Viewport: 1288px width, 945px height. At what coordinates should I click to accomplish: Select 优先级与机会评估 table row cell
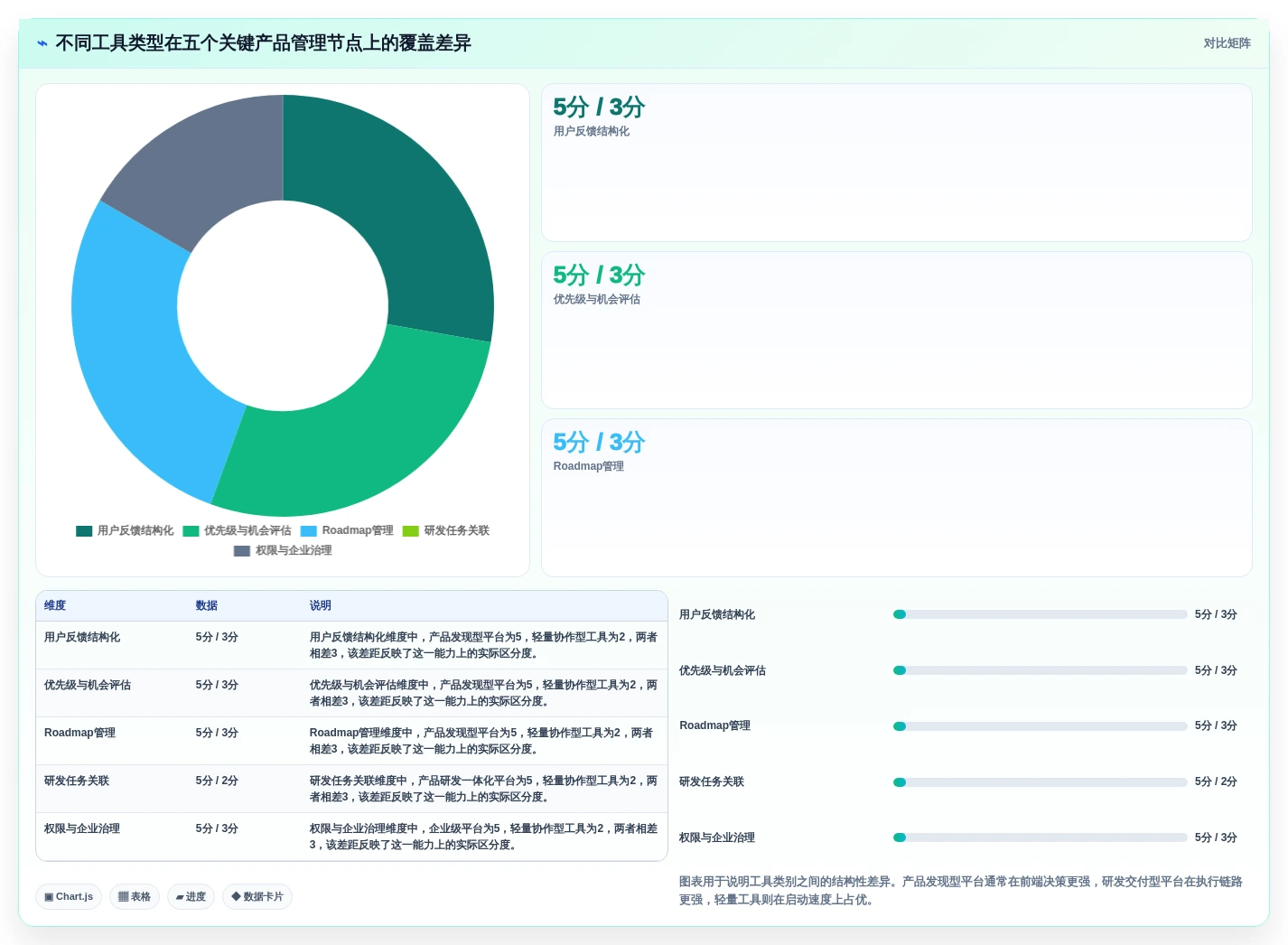click(x=88, y=686)
